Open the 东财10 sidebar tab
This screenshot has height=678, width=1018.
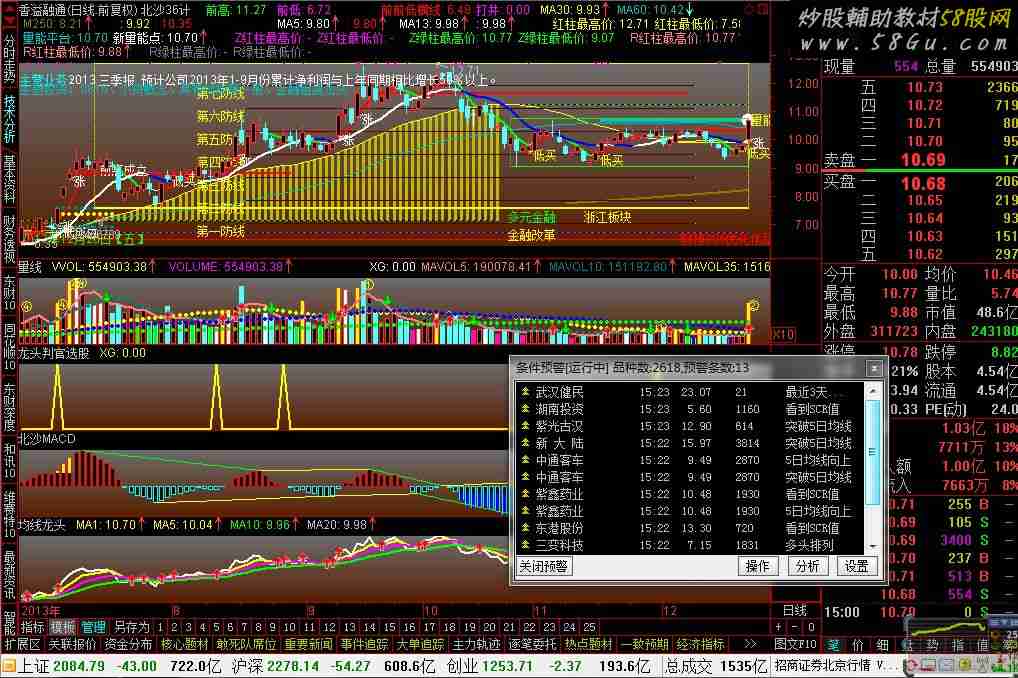click(x=9, y=294)
